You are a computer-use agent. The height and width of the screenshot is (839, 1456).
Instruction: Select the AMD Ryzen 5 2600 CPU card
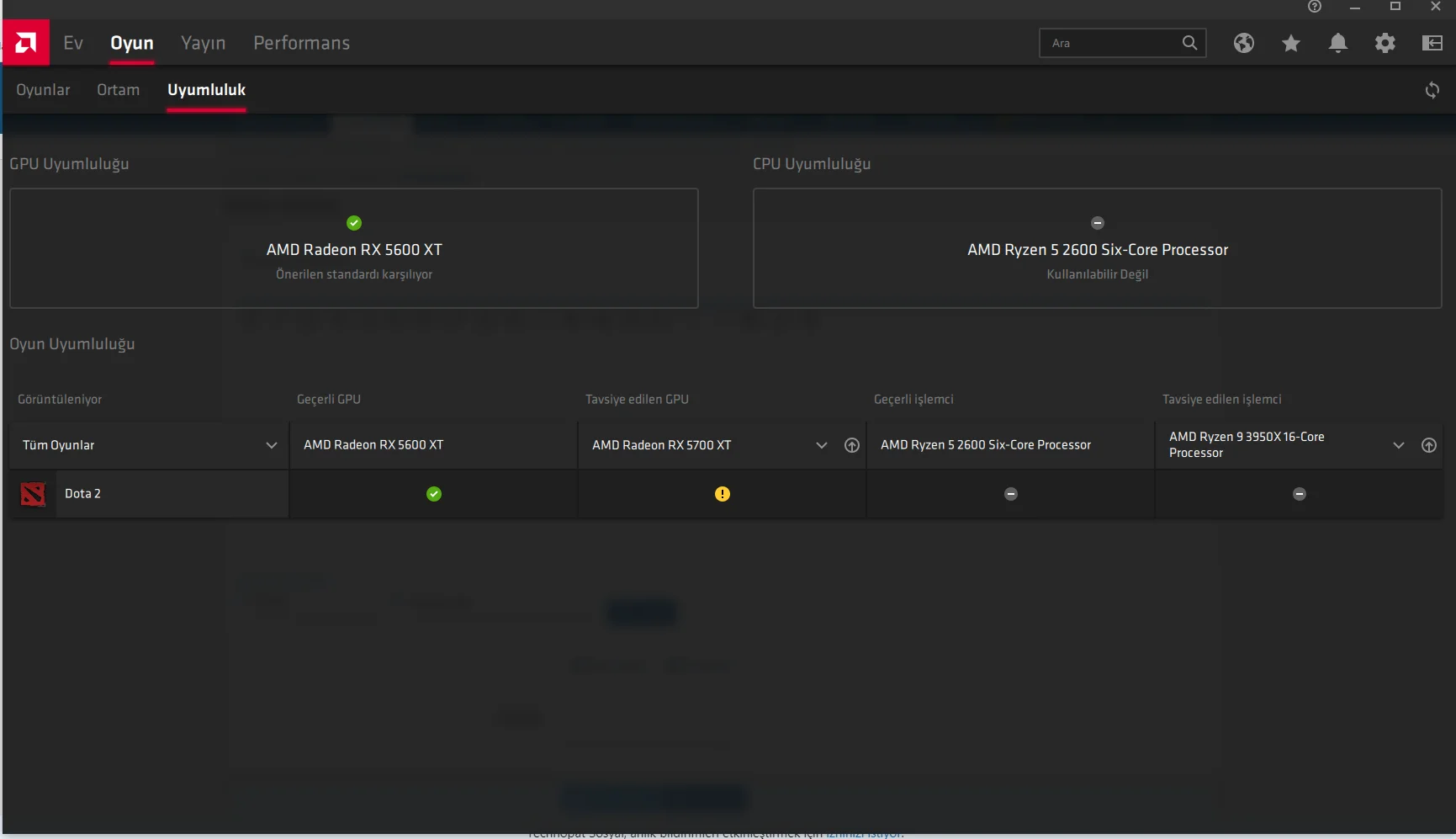1098,248
